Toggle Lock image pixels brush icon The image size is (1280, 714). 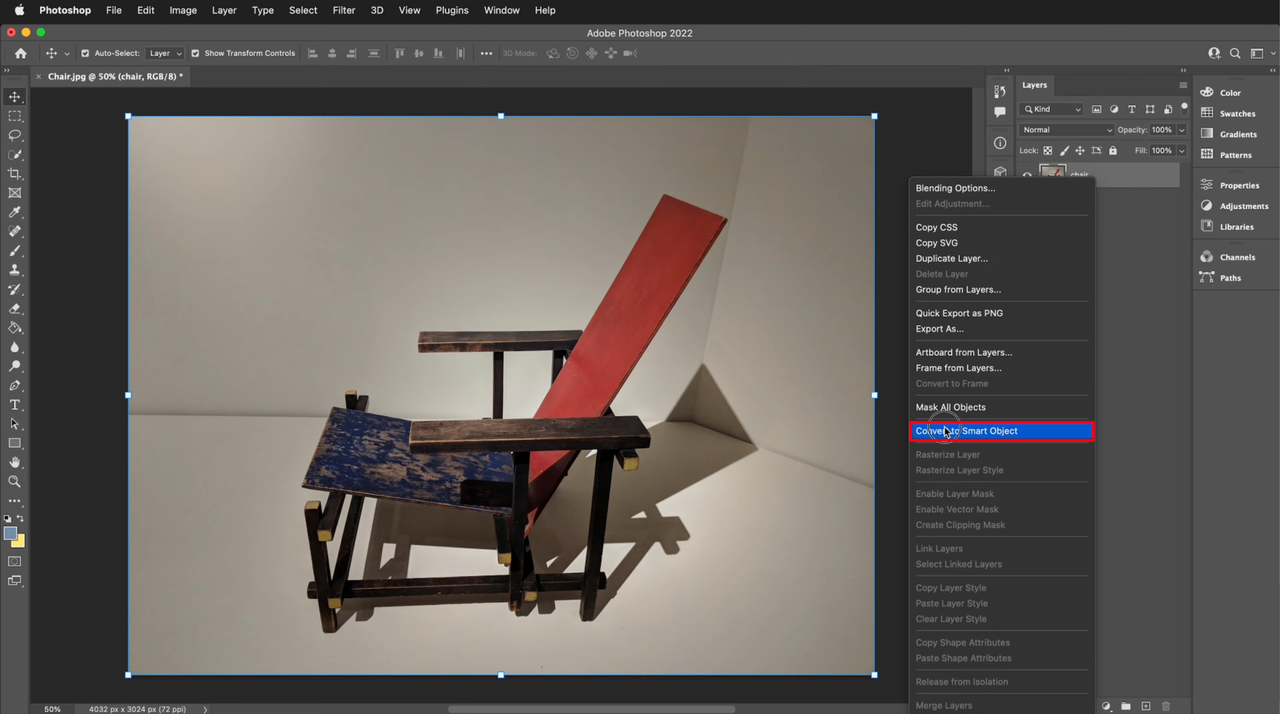(1064, 151)
